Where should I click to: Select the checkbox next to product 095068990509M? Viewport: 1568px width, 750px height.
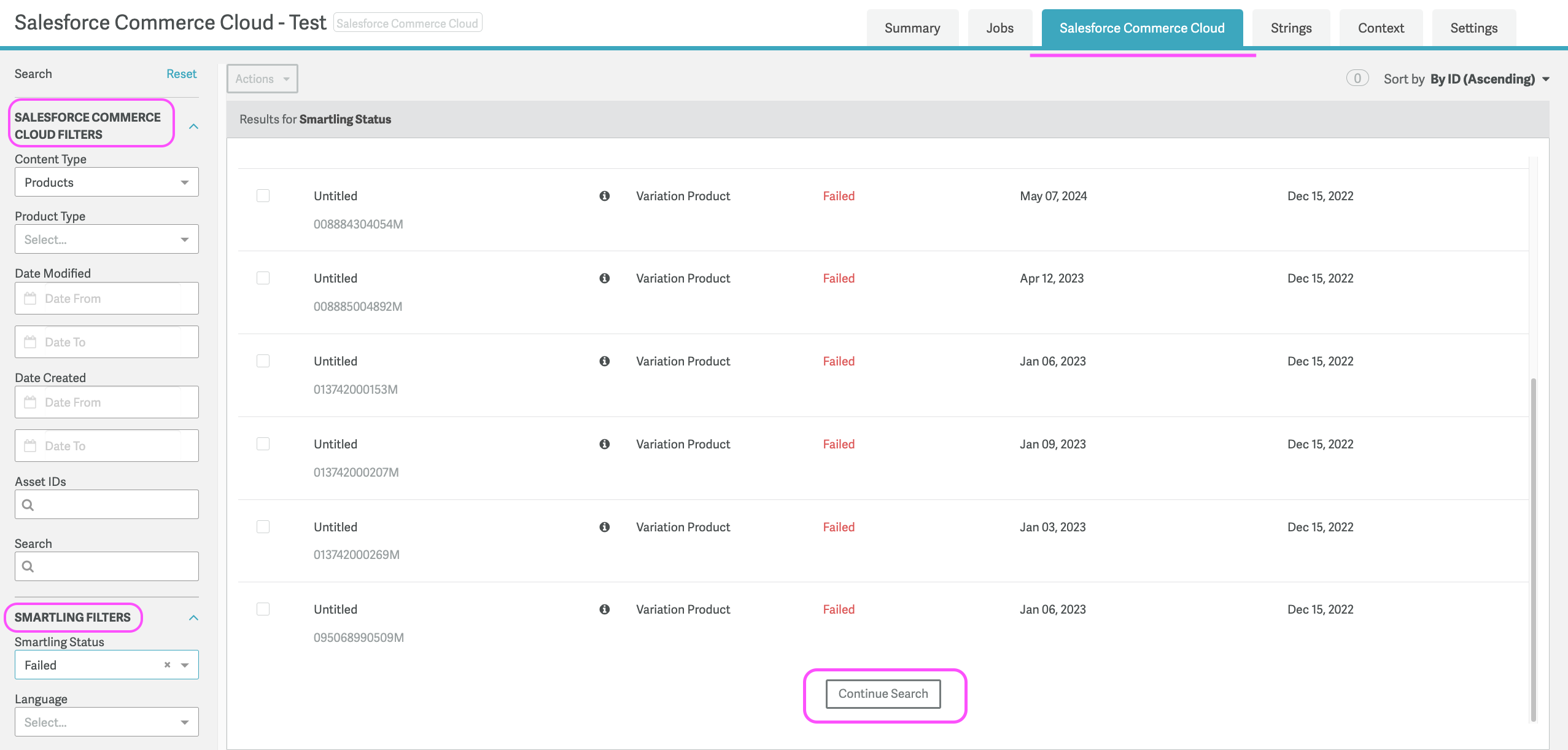click(x=263, y=609)
